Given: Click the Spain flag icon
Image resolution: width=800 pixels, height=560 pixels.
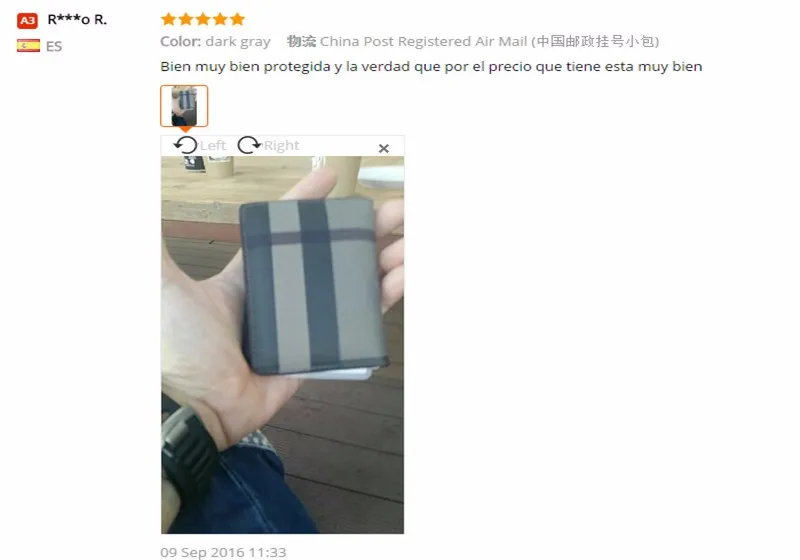Looking at the screenshot, I should (28, 46).
